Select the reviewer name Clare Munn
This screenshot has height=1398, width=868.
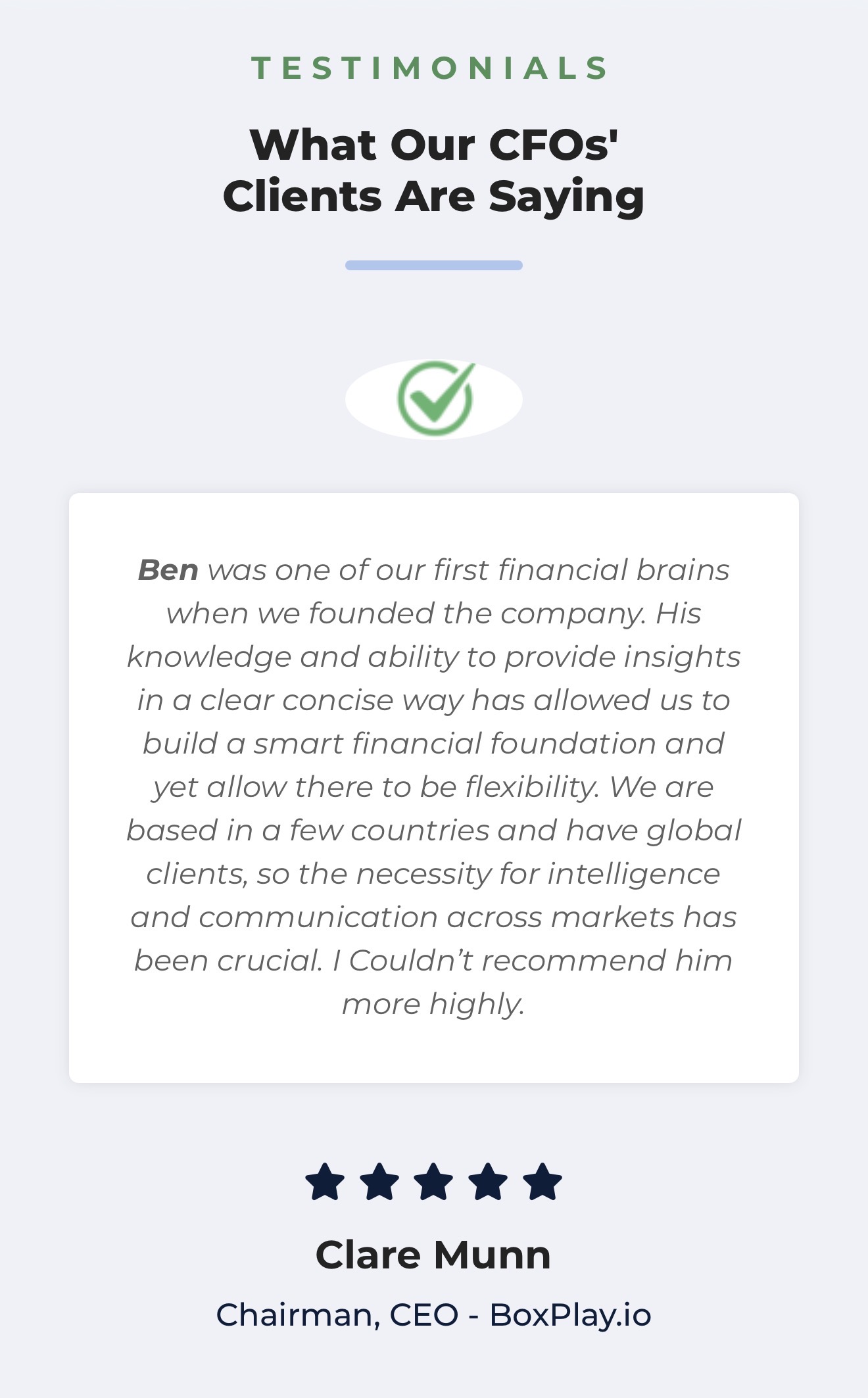433,1255
